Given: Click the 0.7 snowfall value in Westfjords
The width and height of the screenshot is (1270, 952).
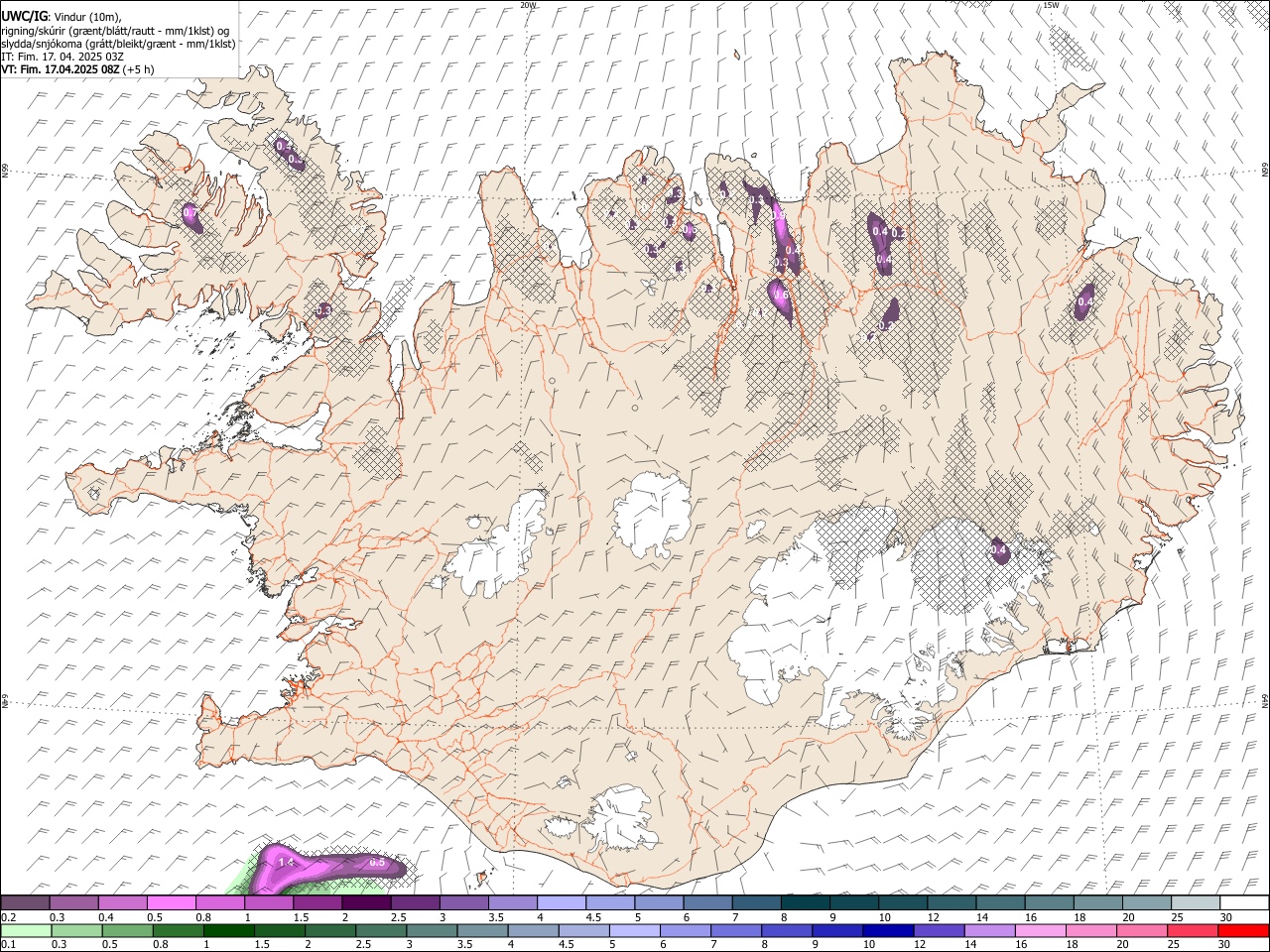Looking at the screenshot, I should tap(190, 213).
